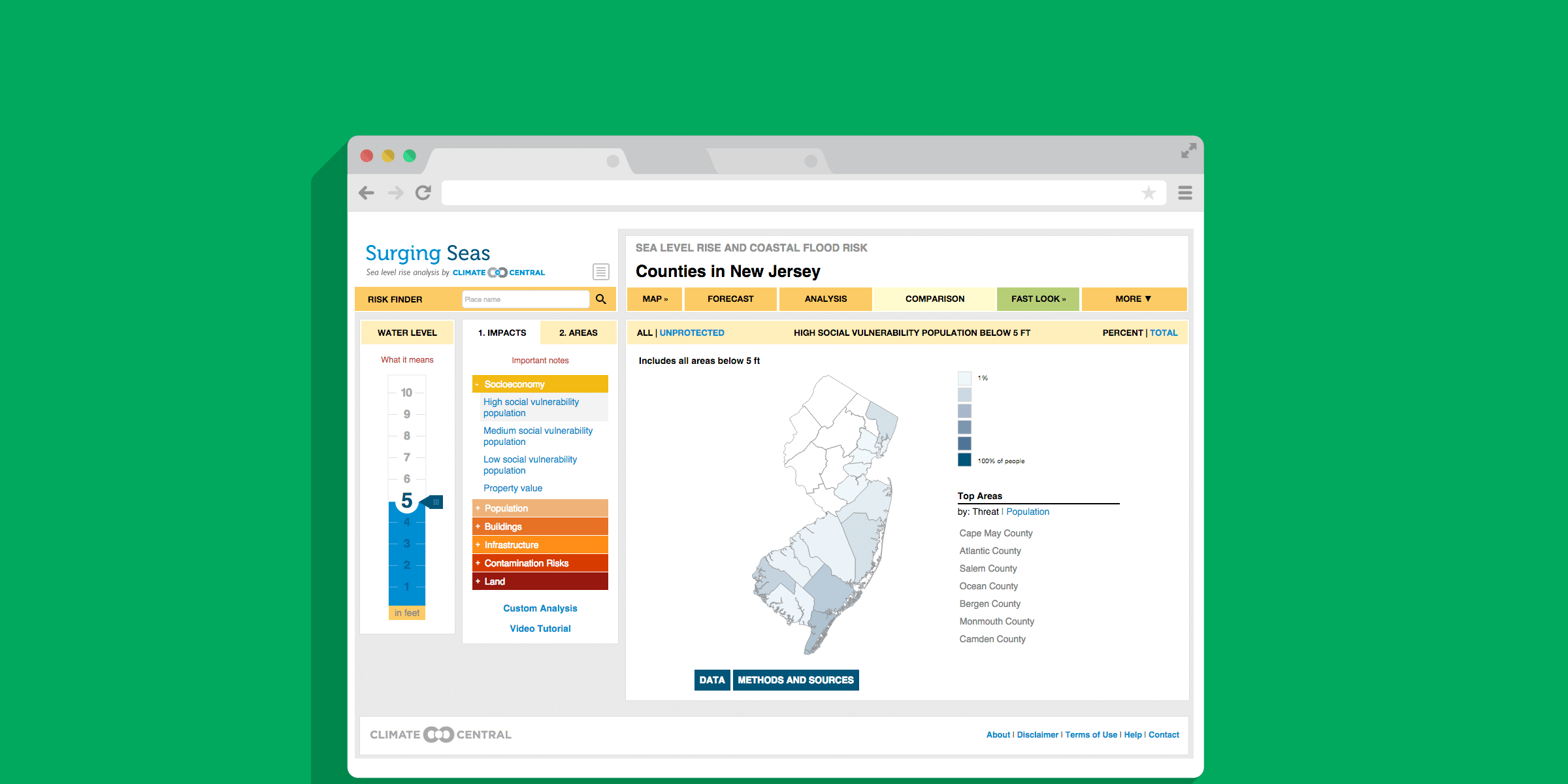The width and height of the screenshot is (1568, 784).
Task: Toggle display to Total instead of Percent
Action: (1164, 333)
